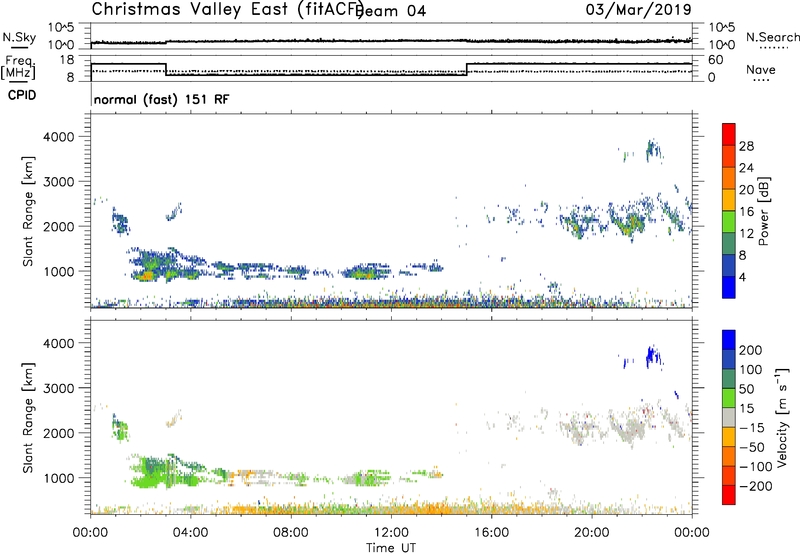Viewport: 800px width, 554px height.
Task: Click the frequency step-down near 03:00 UT
Action: pyautogui.click(x=166, y=69)
